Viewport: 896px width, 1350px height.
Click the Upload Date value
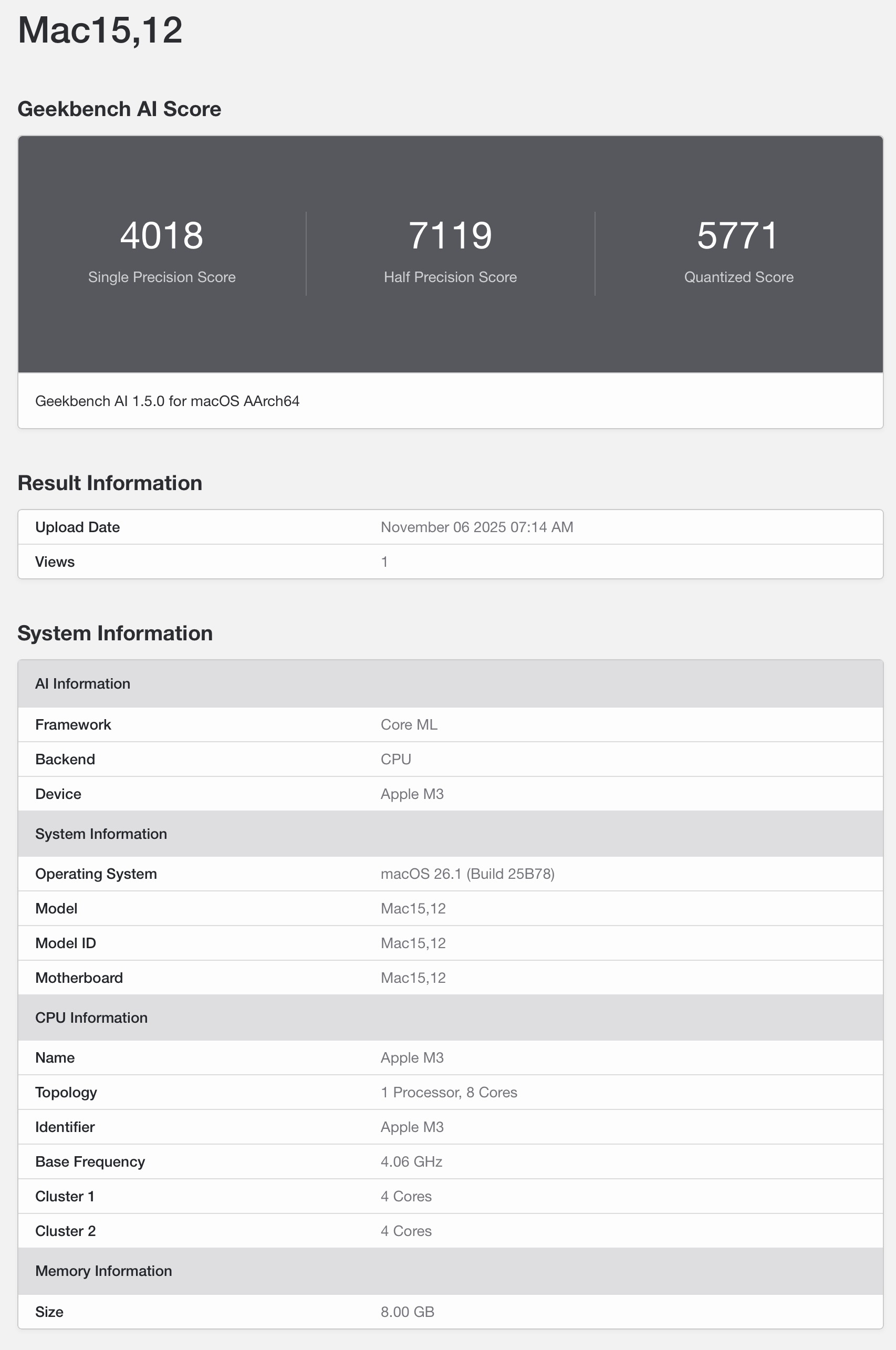coord(476,527)
